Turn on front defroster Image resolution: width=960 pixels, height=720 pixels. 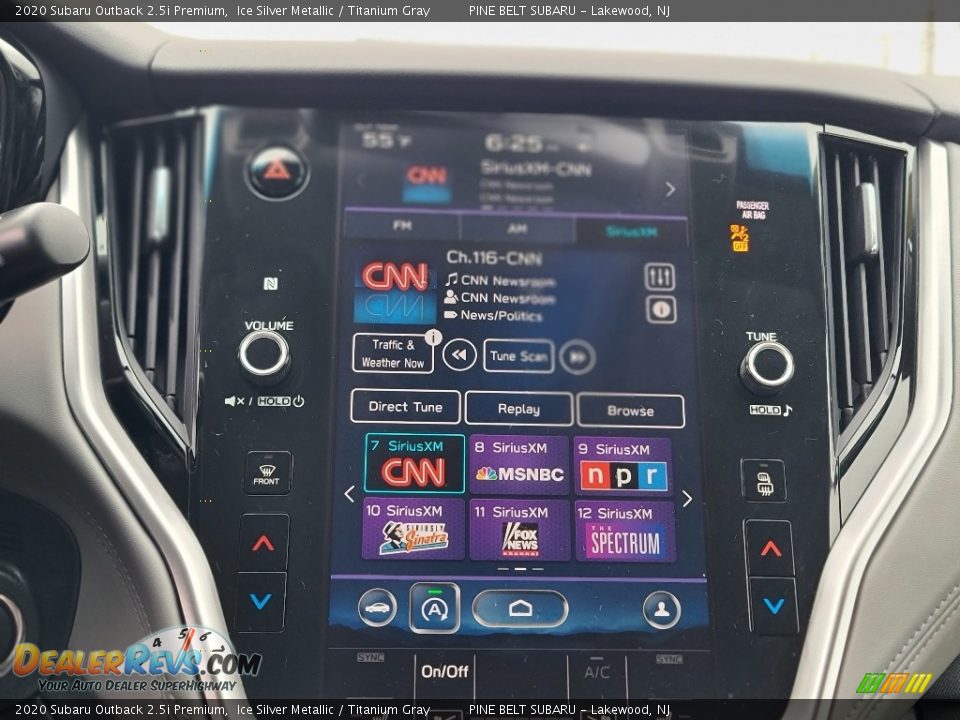click(x=266, y=473)
